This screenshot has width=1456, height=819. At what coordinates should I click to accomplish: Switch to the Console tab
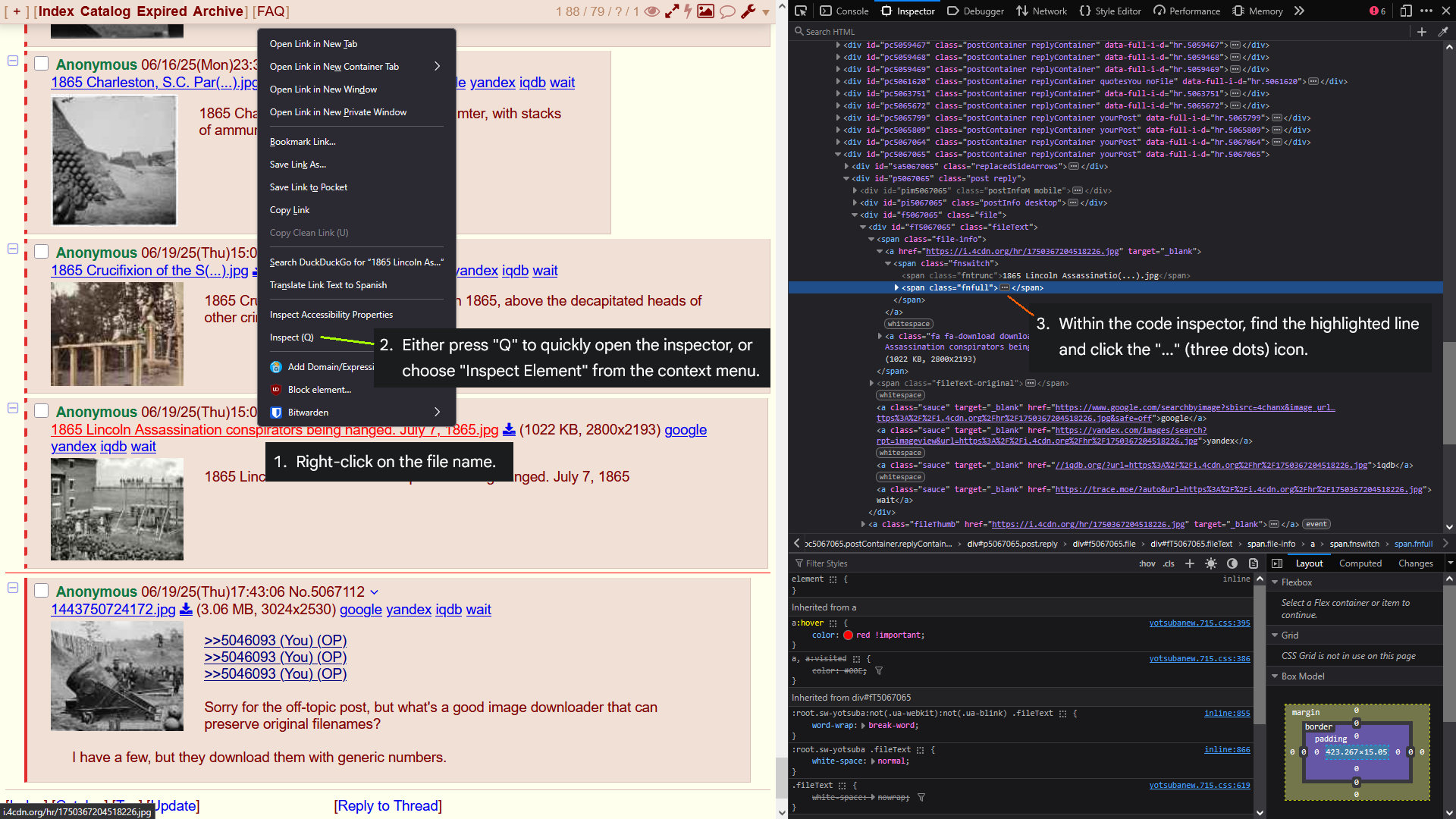click(844, 11)
